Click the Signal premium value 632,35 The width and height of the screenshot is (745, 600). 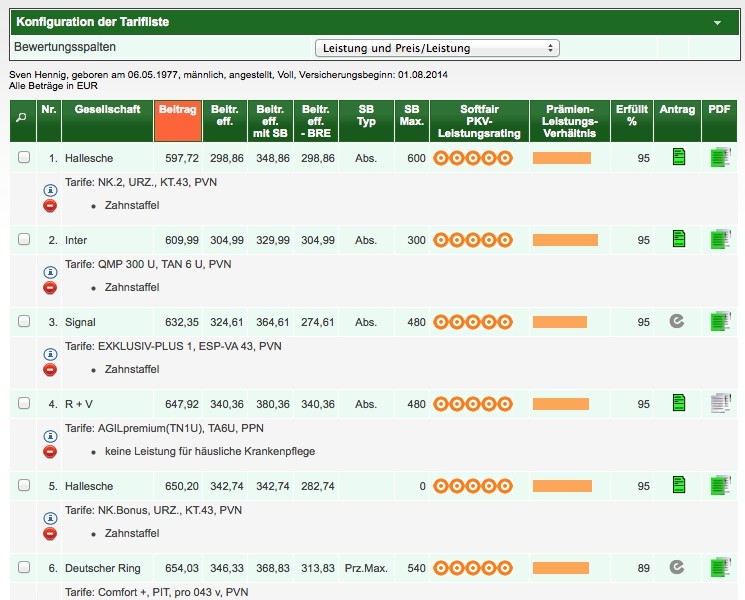(181, 322)
